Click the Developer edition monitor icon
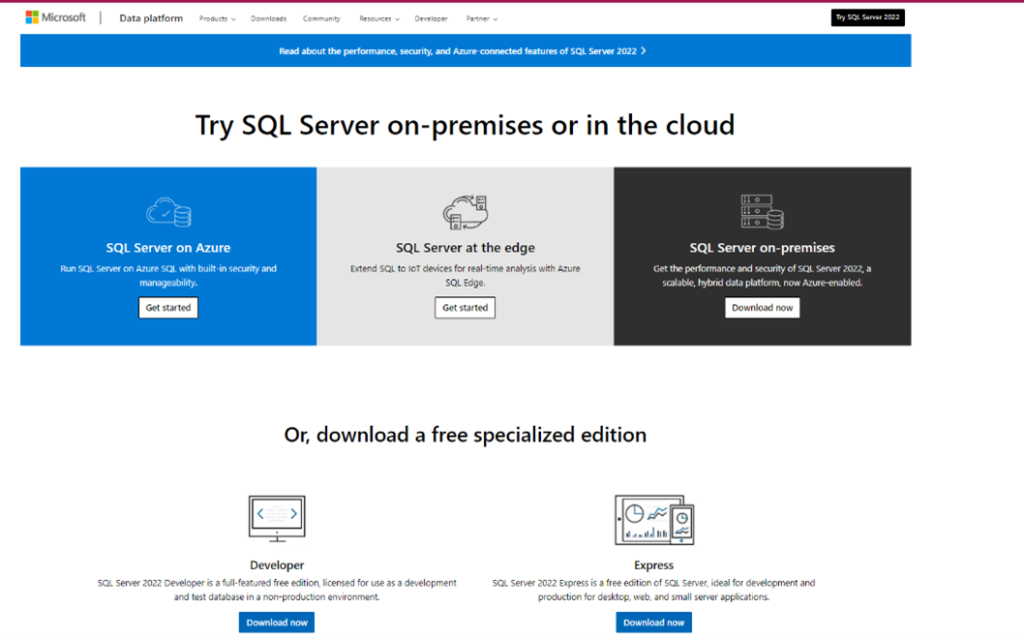Screen dimensions: 1024x639 point(277,519)
